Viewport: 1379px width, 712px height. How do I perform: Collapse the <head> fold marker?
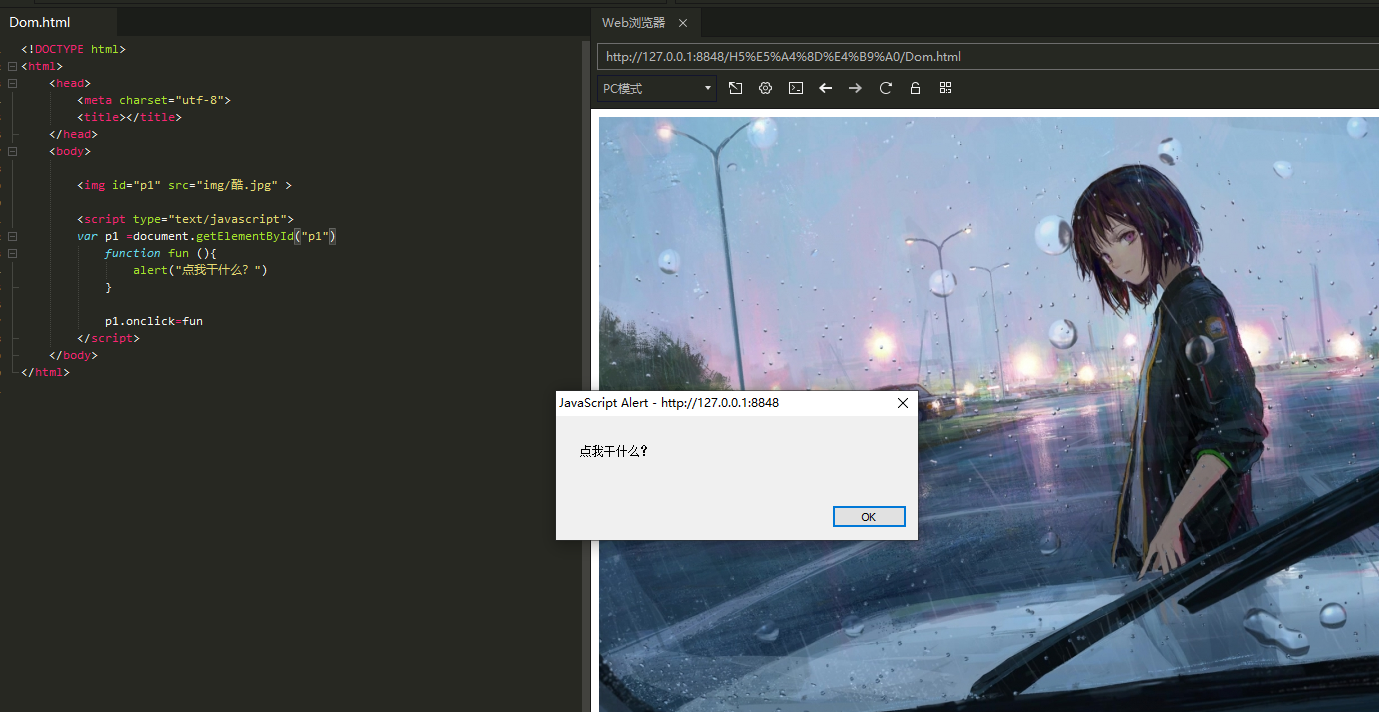(12, 83)
